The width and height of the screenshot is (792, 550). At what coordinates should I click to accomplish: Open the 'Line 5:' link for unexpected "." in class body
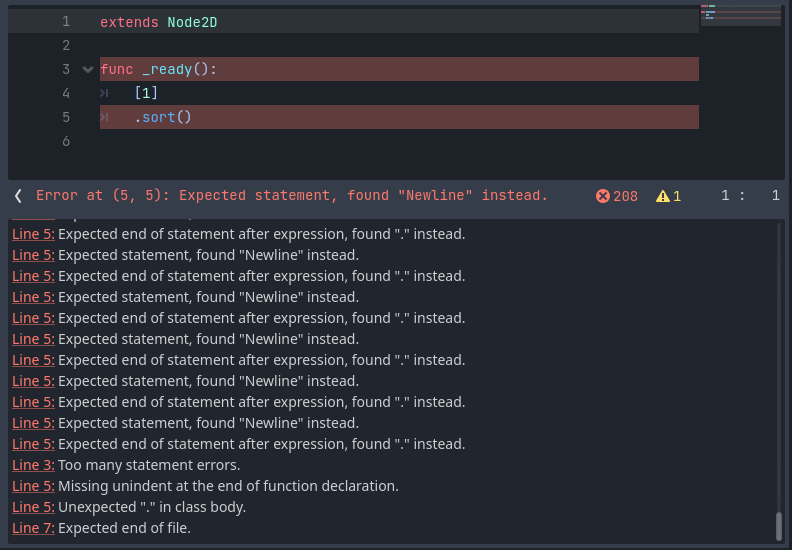(33, 507)
